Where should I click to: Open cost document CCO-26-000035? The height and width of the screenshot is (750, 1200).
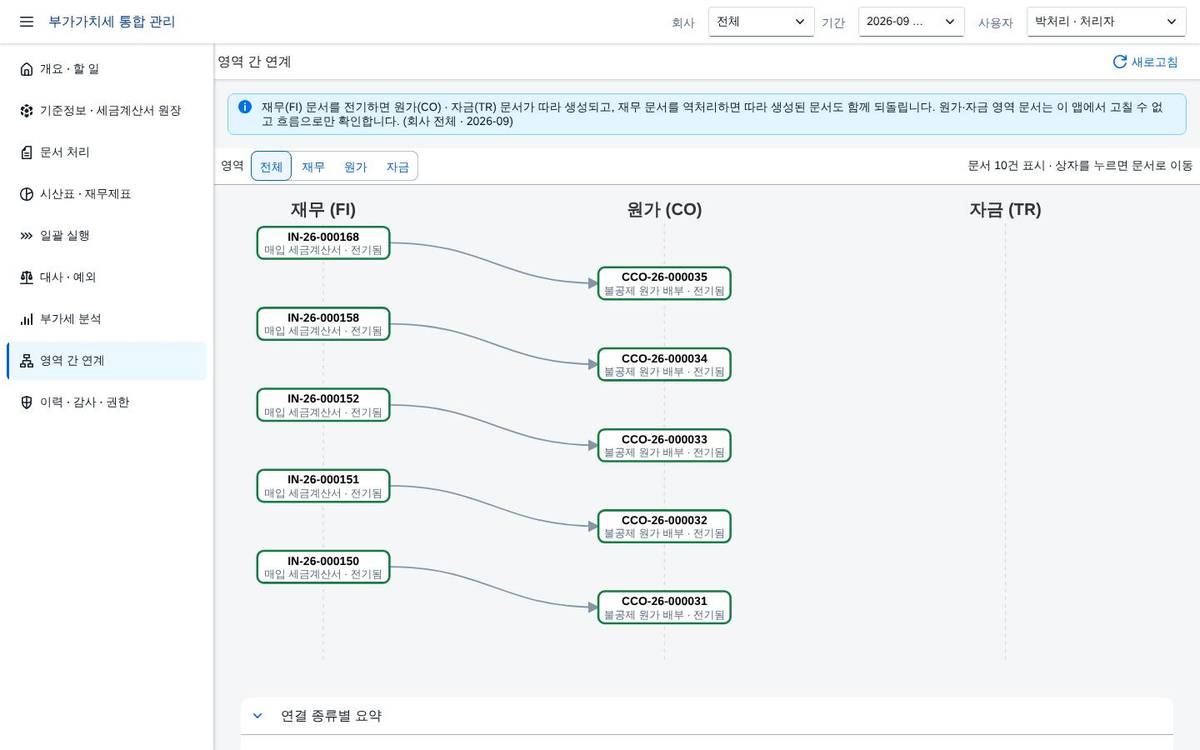pyautogui.click(x=664, y=283)
